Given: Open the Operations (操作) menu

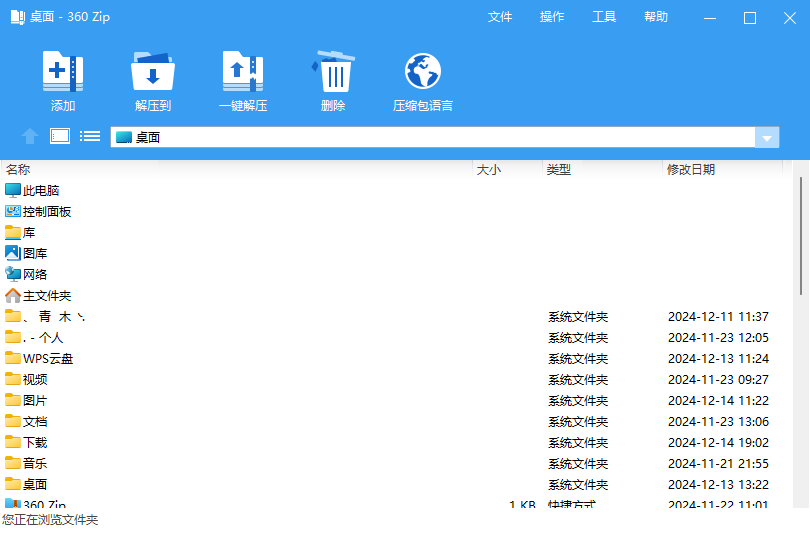Looking at the screenshot, I should click(552, 17).
